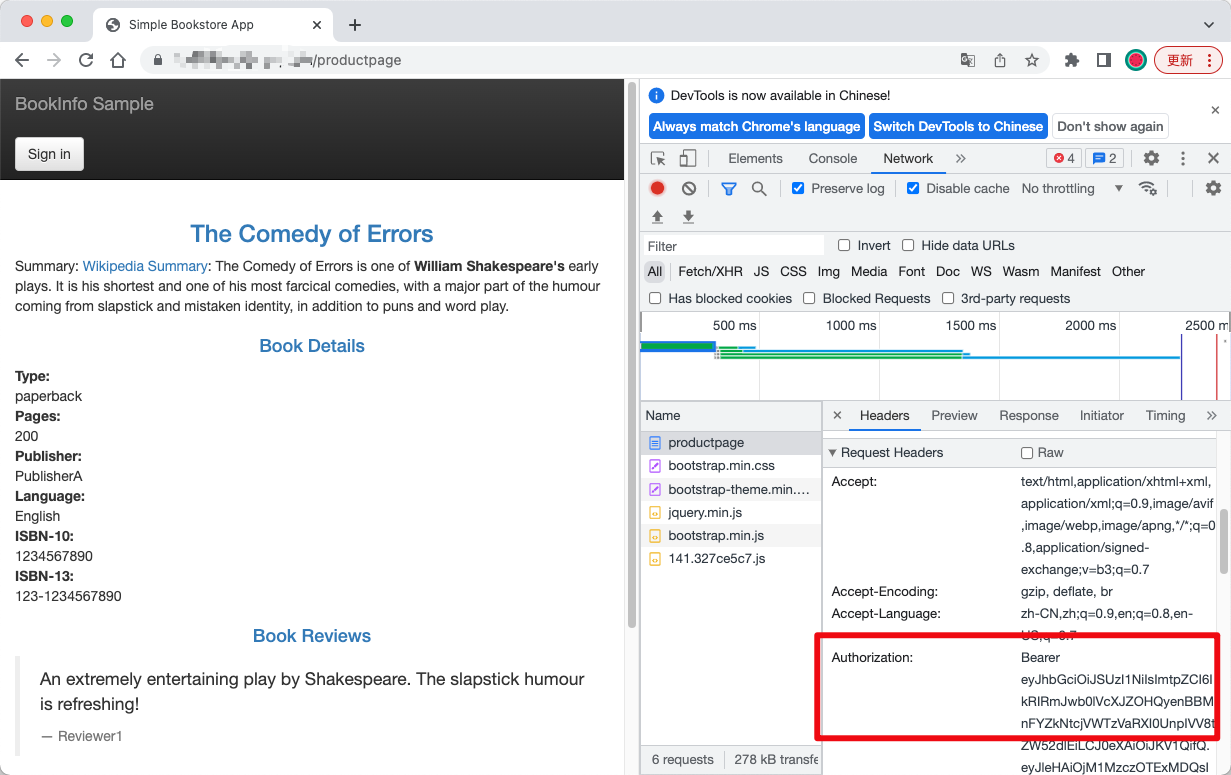Reload the page with refresh icon

[x=86, y=60]
